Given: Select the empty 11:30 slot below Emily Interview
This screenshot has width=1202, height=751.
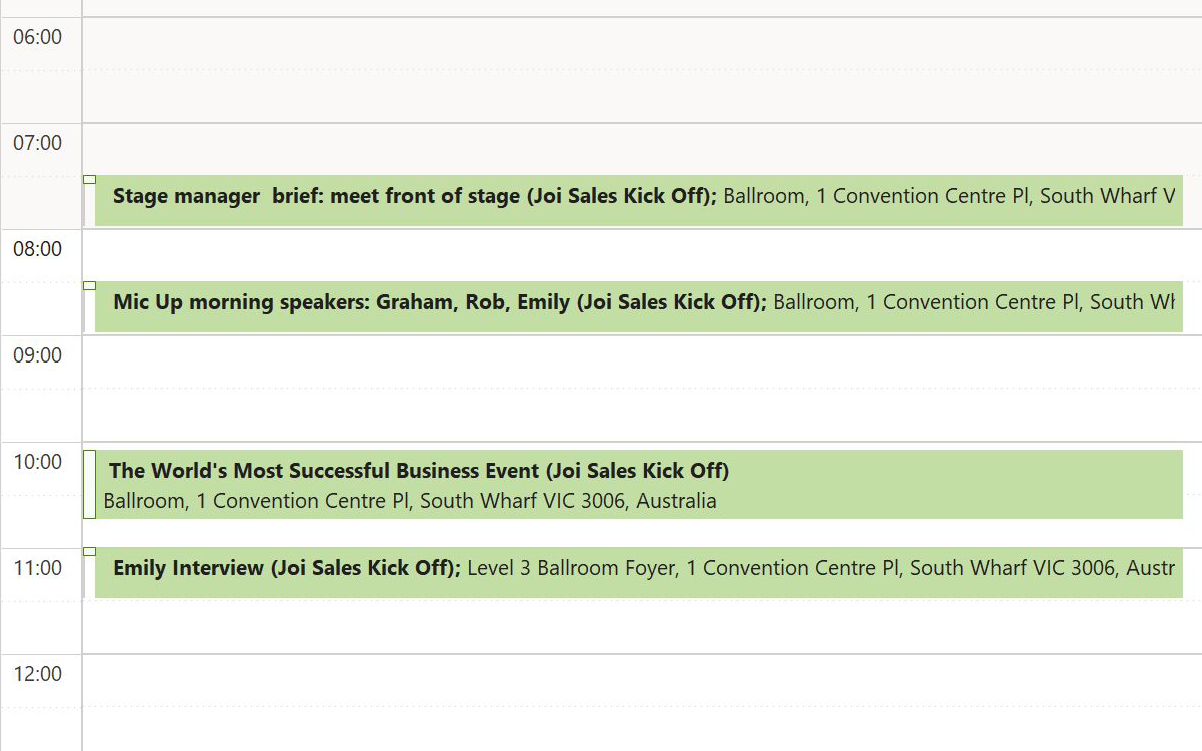Looking at the screenshot, I should pyautogui.click(x=640, y=627).
